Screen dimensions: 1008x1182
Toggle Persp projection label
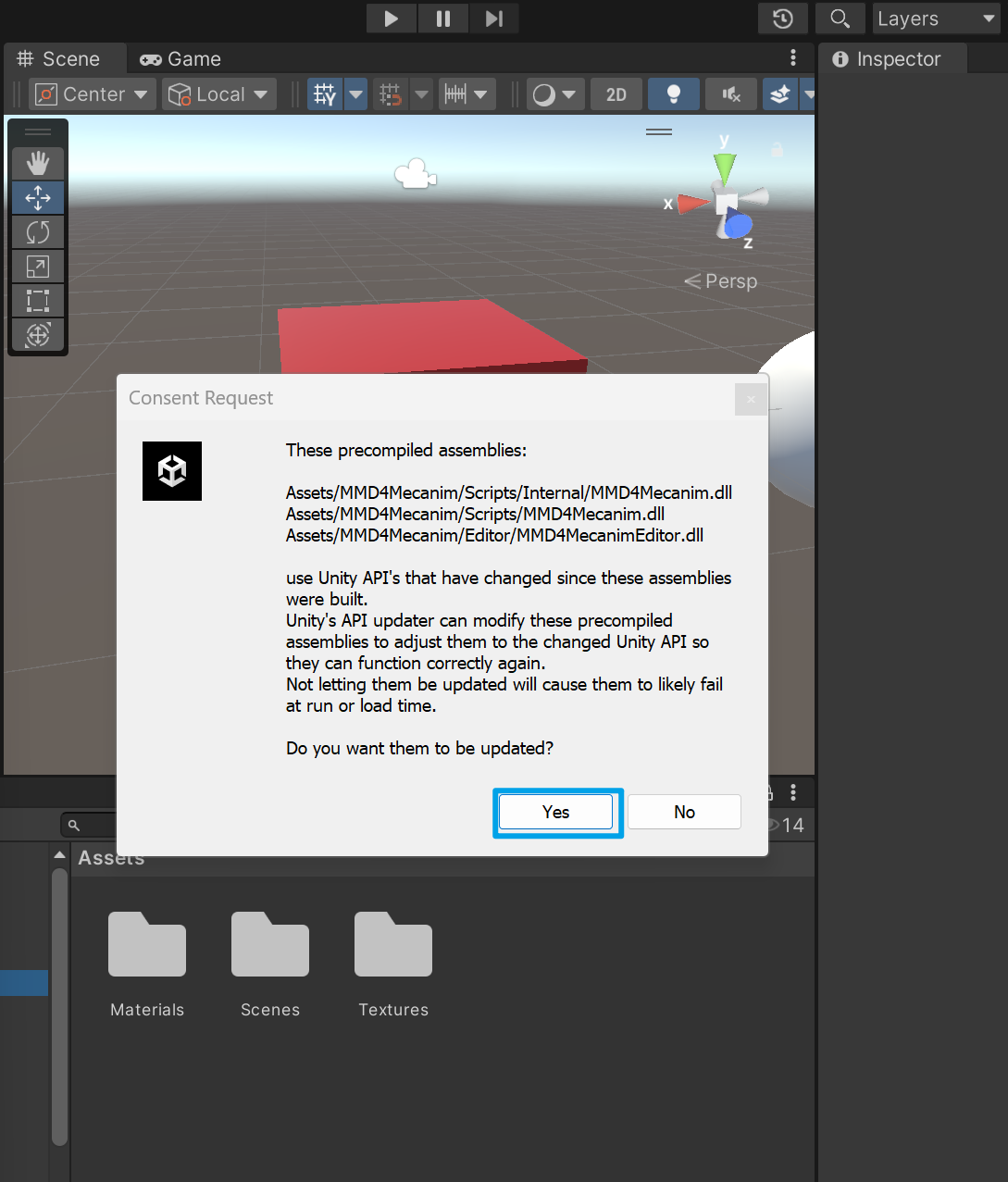pos(721,281)
